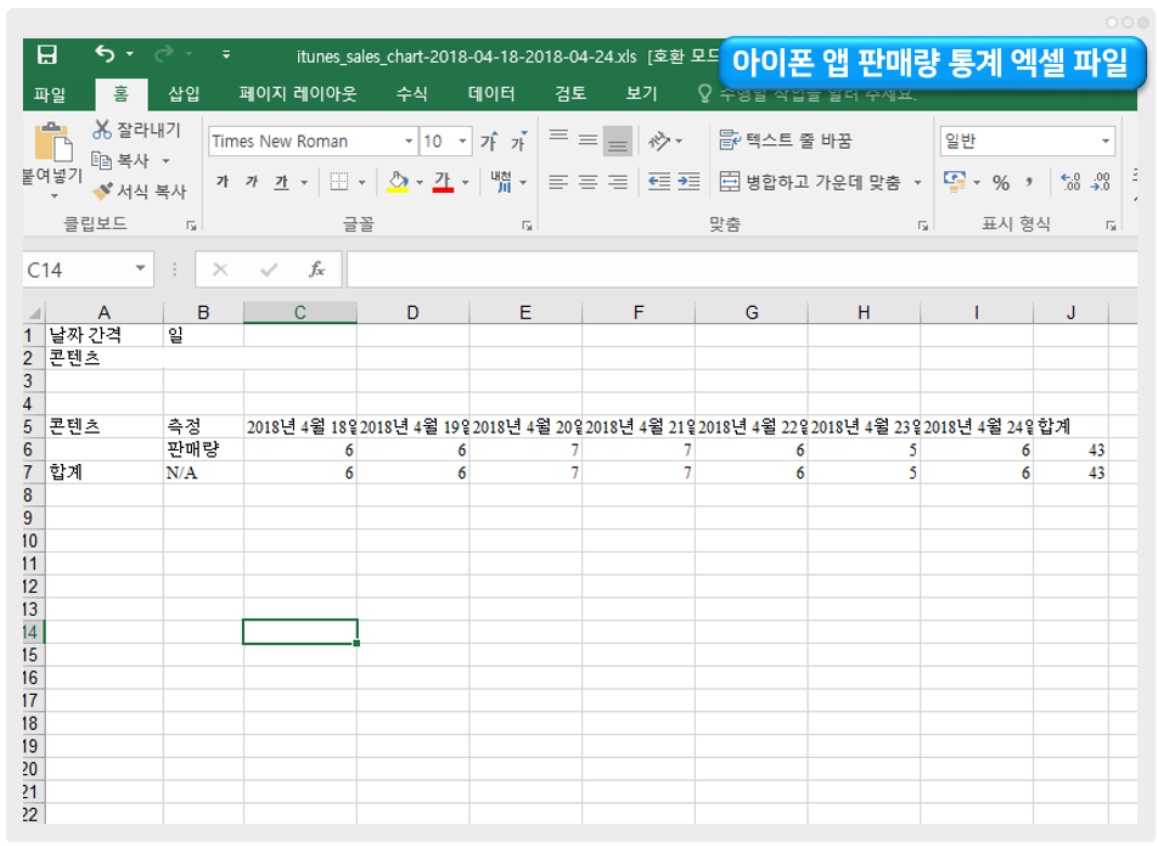
Task: Select top vertical align icon
Action: pyautogui.click(x=559, y=136)
